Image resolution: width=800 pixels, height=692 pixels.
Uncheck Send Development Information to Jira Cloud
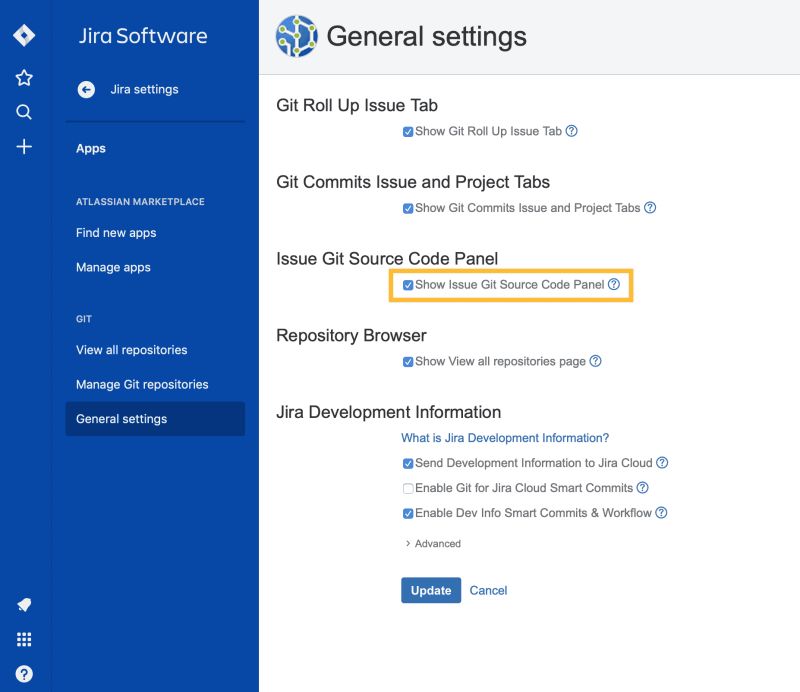408,462
